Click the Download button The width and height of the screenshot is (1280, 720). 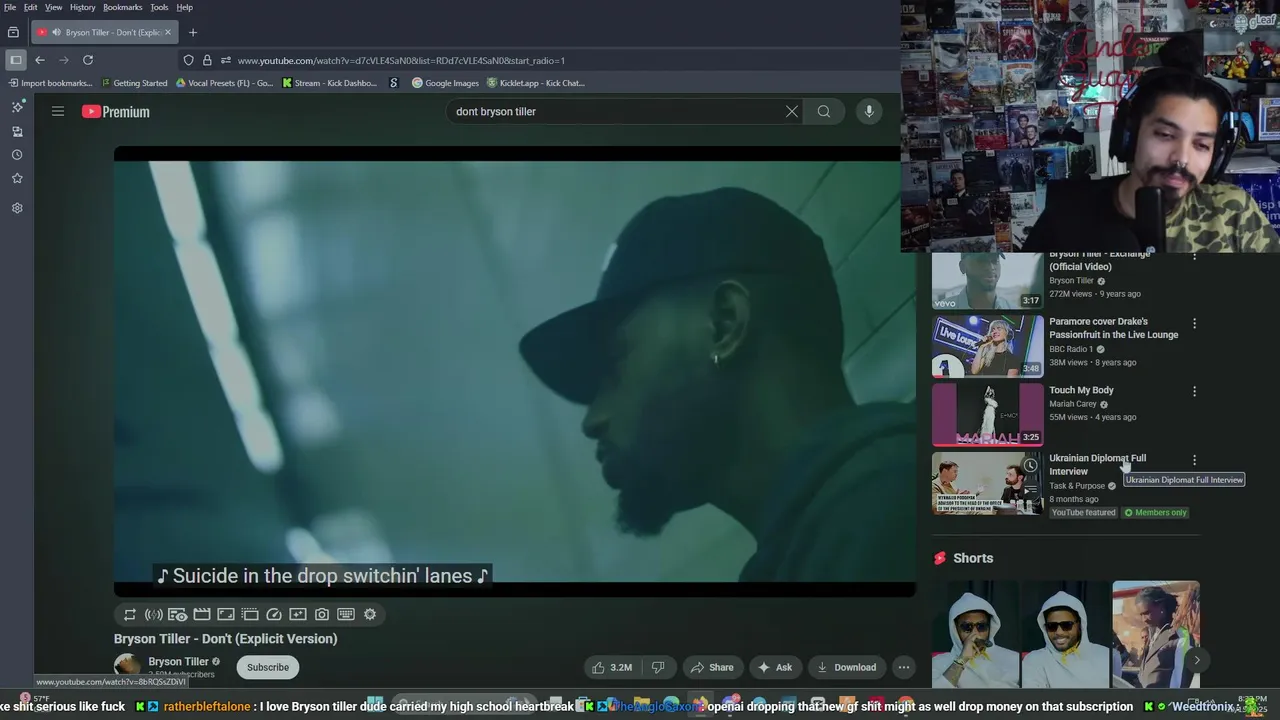(x=846, y=667)
